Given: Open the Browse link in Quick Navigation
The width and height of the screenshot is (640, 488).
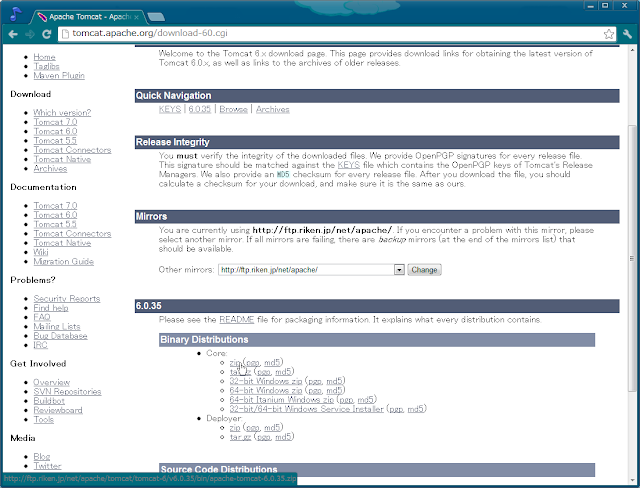Looking at the screenshot, I should click(233, 109).
